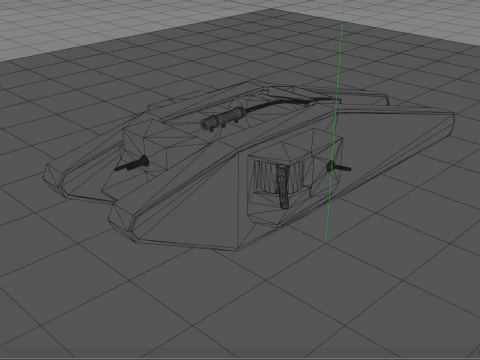Select the vertical cylinder in the front recess
480x360 pixels.
283,186
